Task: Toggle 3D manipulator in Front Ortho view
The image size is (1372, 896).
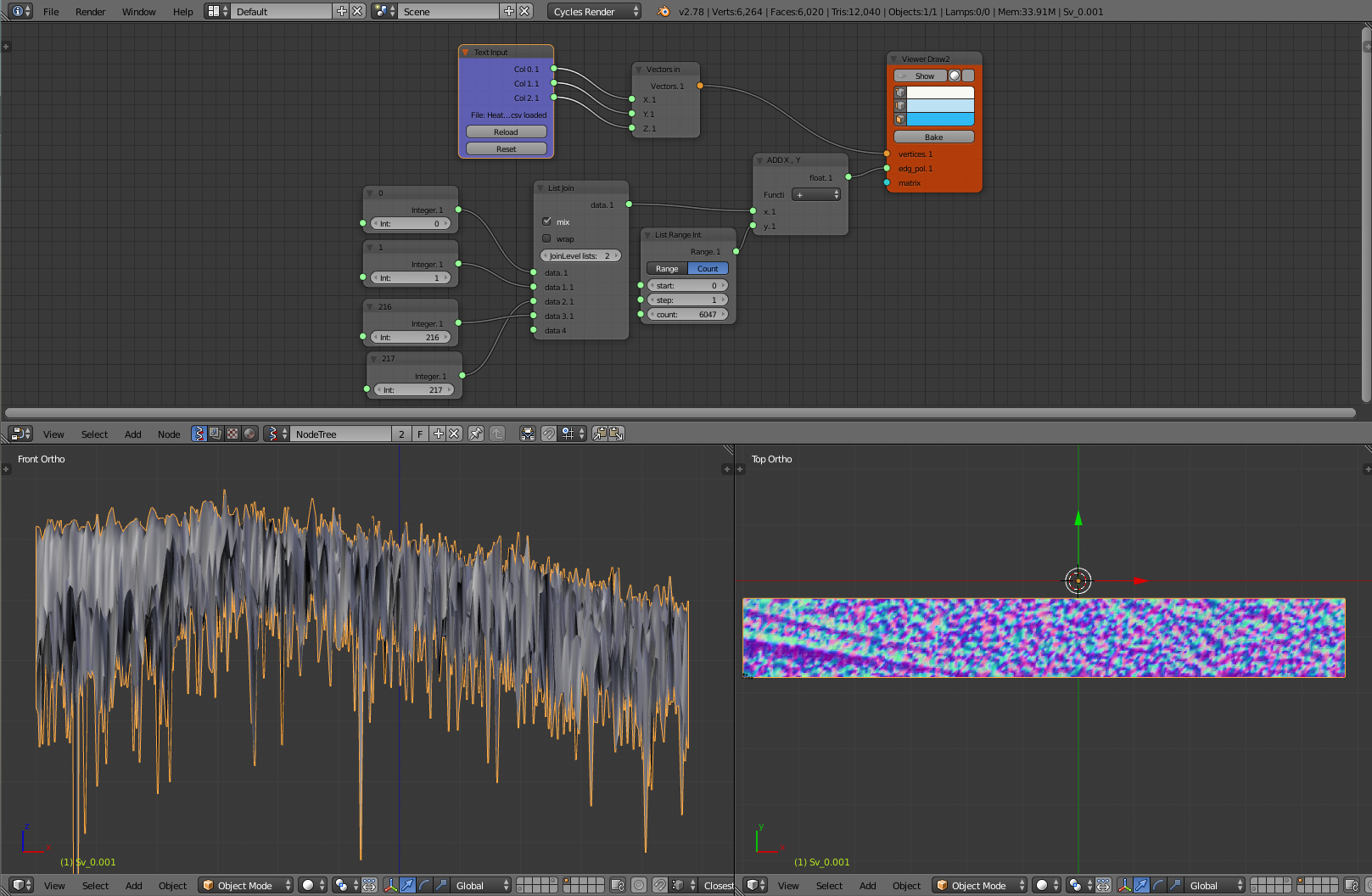Action: click(391, 885)
